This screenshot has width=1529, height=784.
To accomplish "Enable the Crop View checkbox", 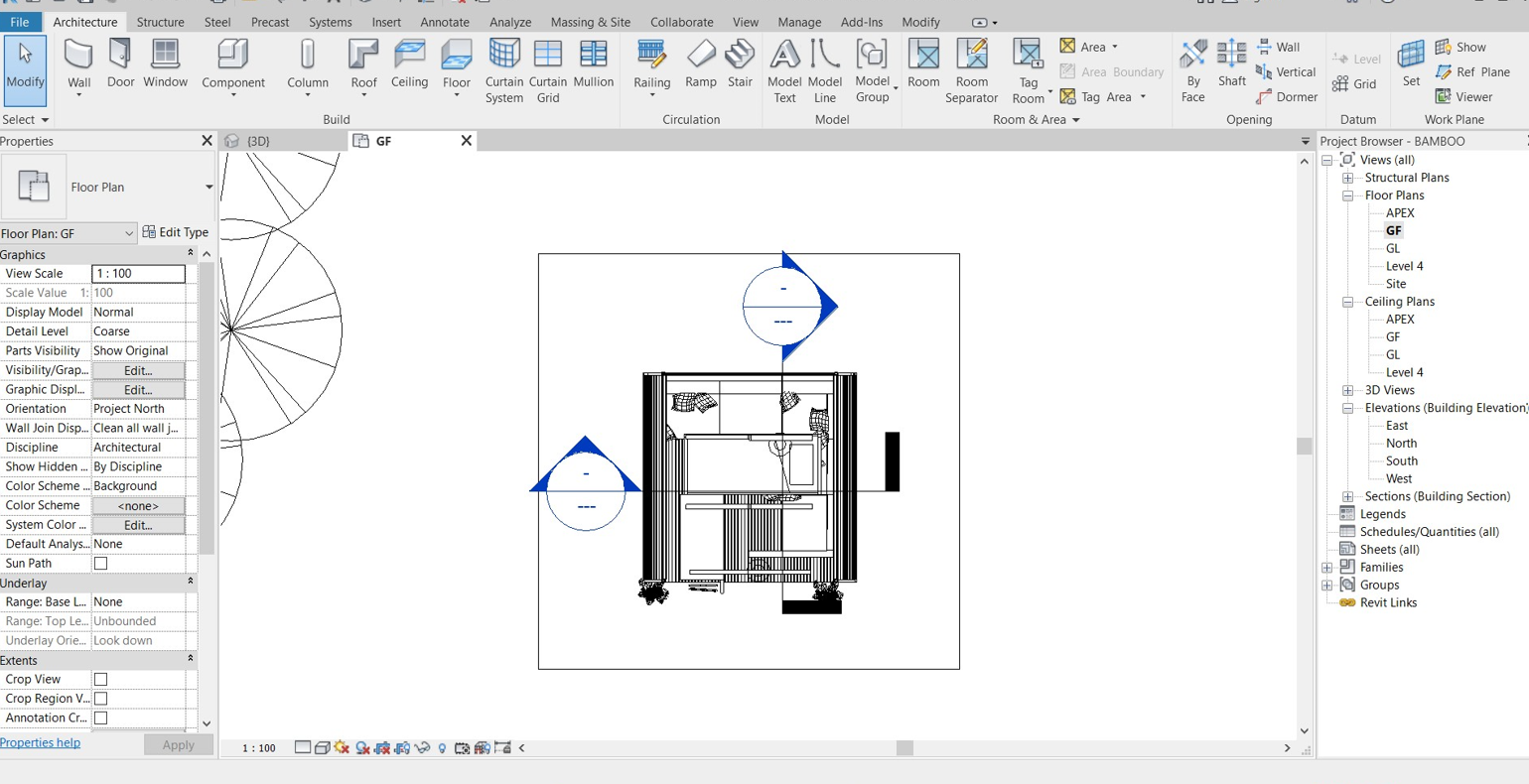I will point(100,680).
